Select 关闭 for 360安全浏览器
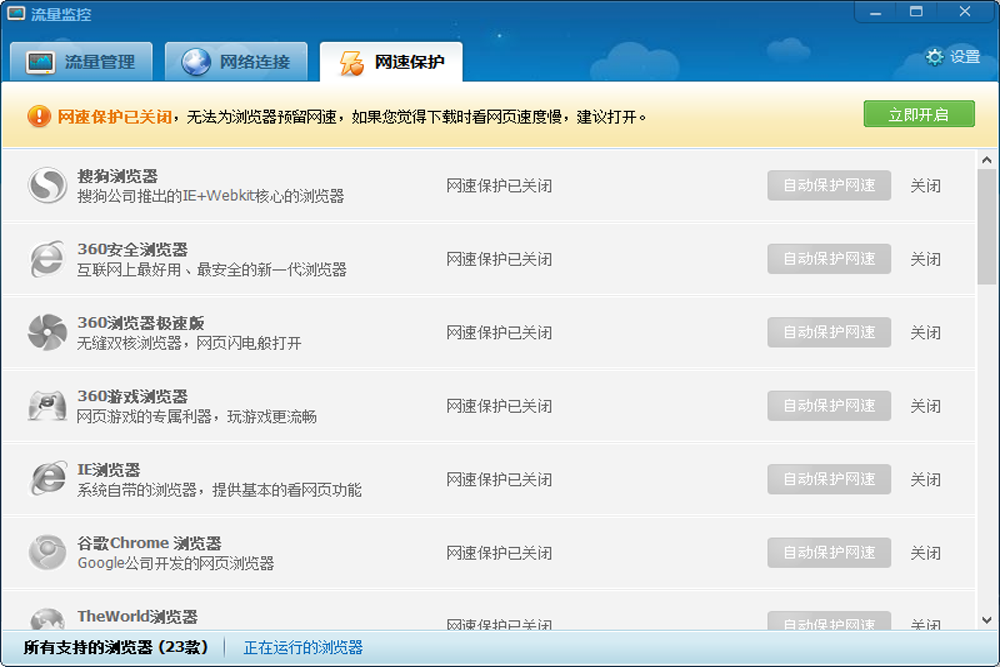The height and width of the screenshot is (667, 1000). coord(925,259)
